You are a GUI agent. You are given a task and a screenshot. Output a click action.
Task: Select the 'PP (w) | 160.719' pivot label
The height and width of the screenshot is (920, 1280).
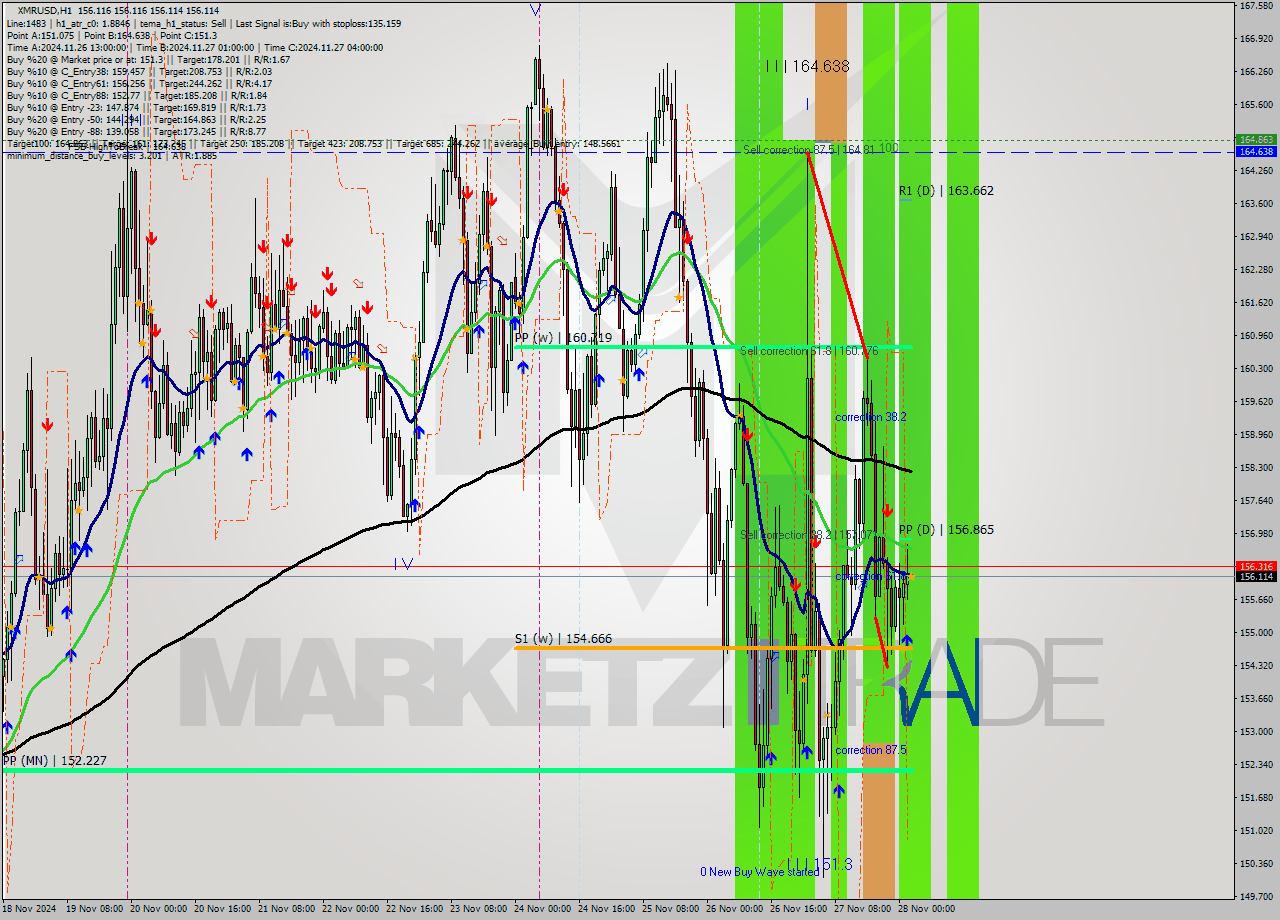coord(563,338)
